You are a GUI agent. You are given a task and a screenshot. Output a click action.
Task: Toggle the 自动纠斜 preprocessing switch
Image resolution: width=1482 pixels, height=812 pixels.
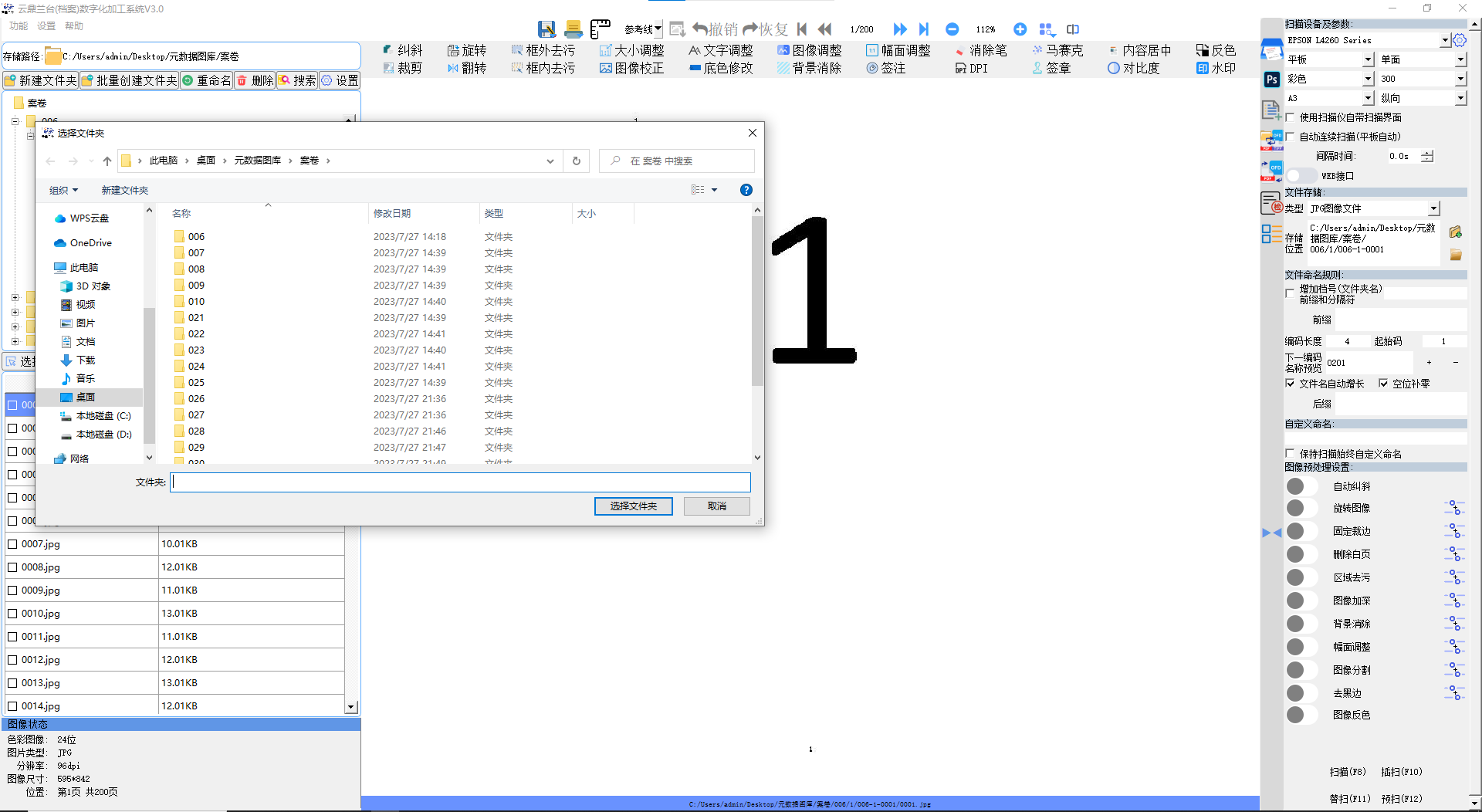[x=1301, y=486]
